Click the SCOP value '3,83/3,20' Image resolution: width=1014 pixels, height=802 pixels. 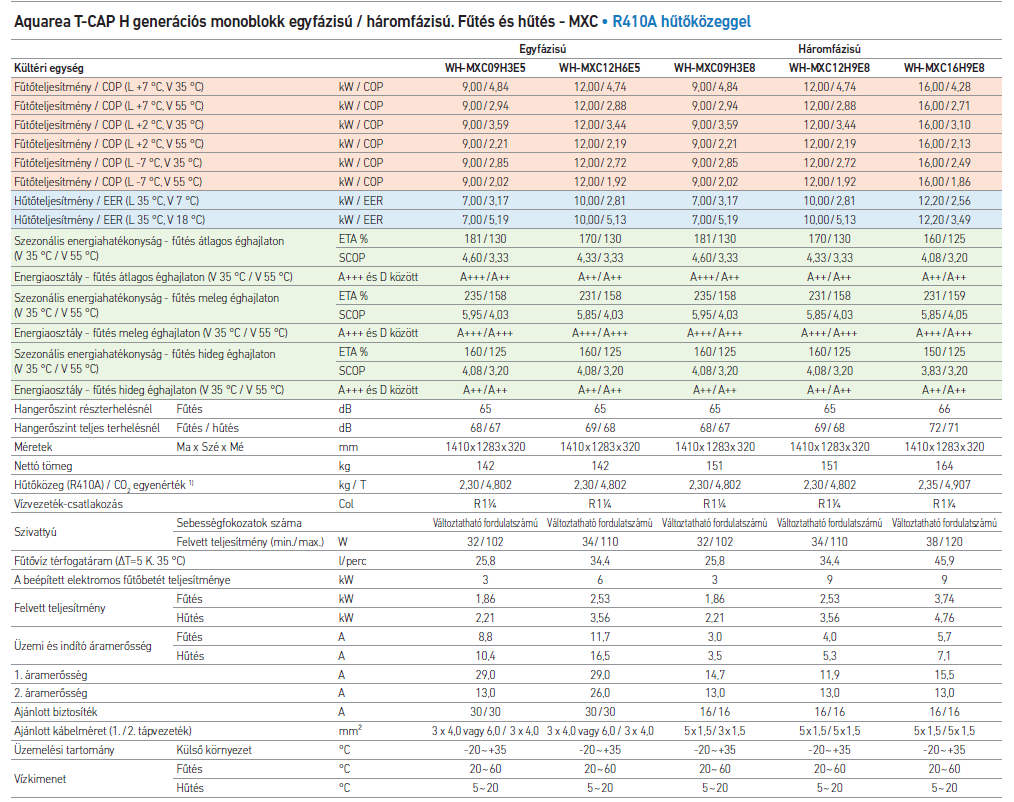[x=944, y=371]
